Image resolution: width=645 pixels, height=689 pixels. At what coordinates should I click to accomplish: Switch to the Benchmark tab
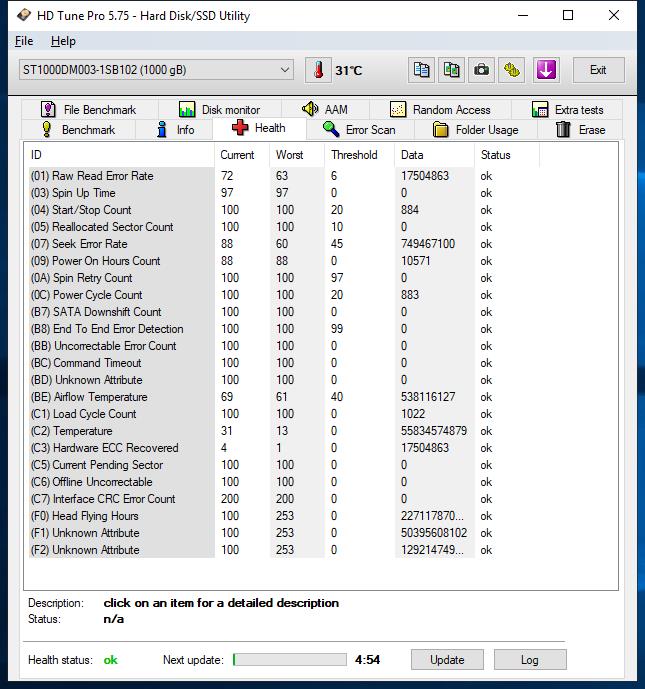pyautogui.click(x=78, y=130)
